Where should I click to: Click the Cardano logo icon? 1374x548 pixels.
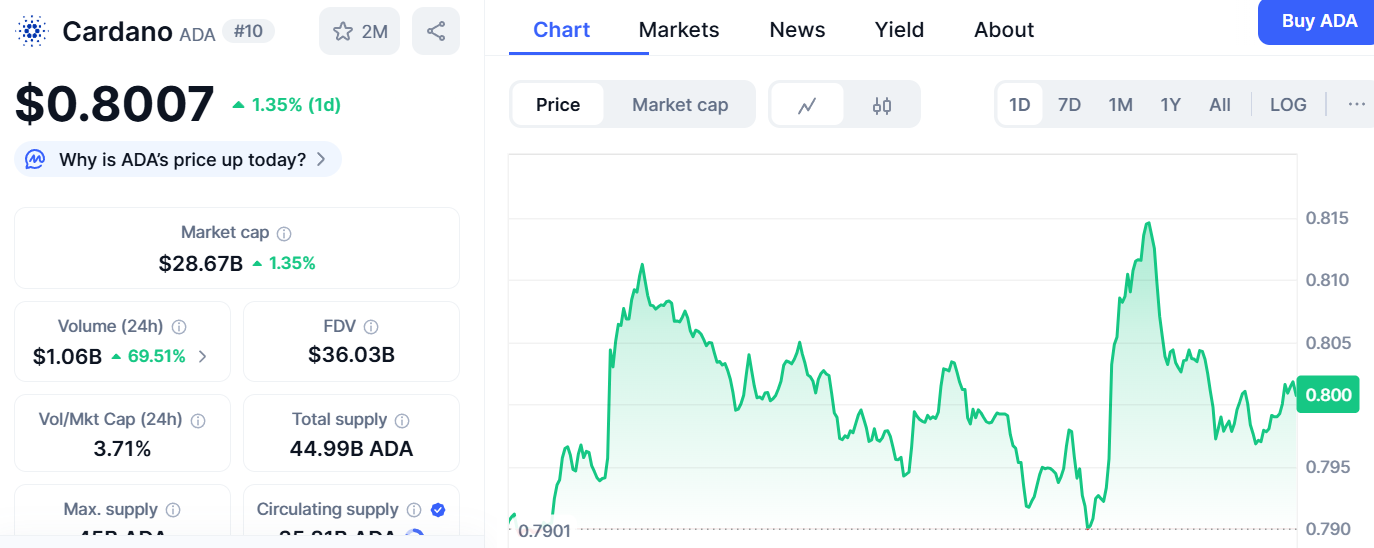pyautogui.click(x=32, y=31)
